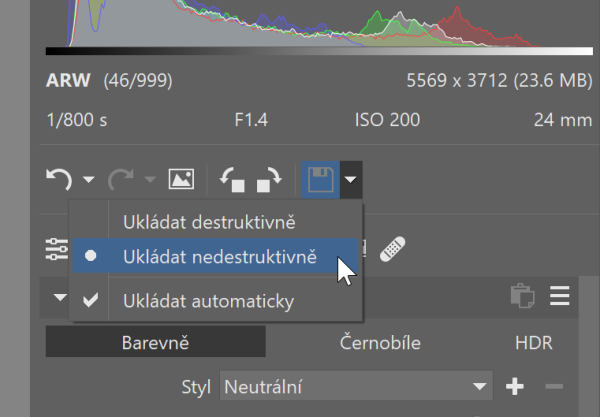Viewport: 600px width, 417px height.
Task: Click the right panel vertical scrollbar
Action: [589, 346]
